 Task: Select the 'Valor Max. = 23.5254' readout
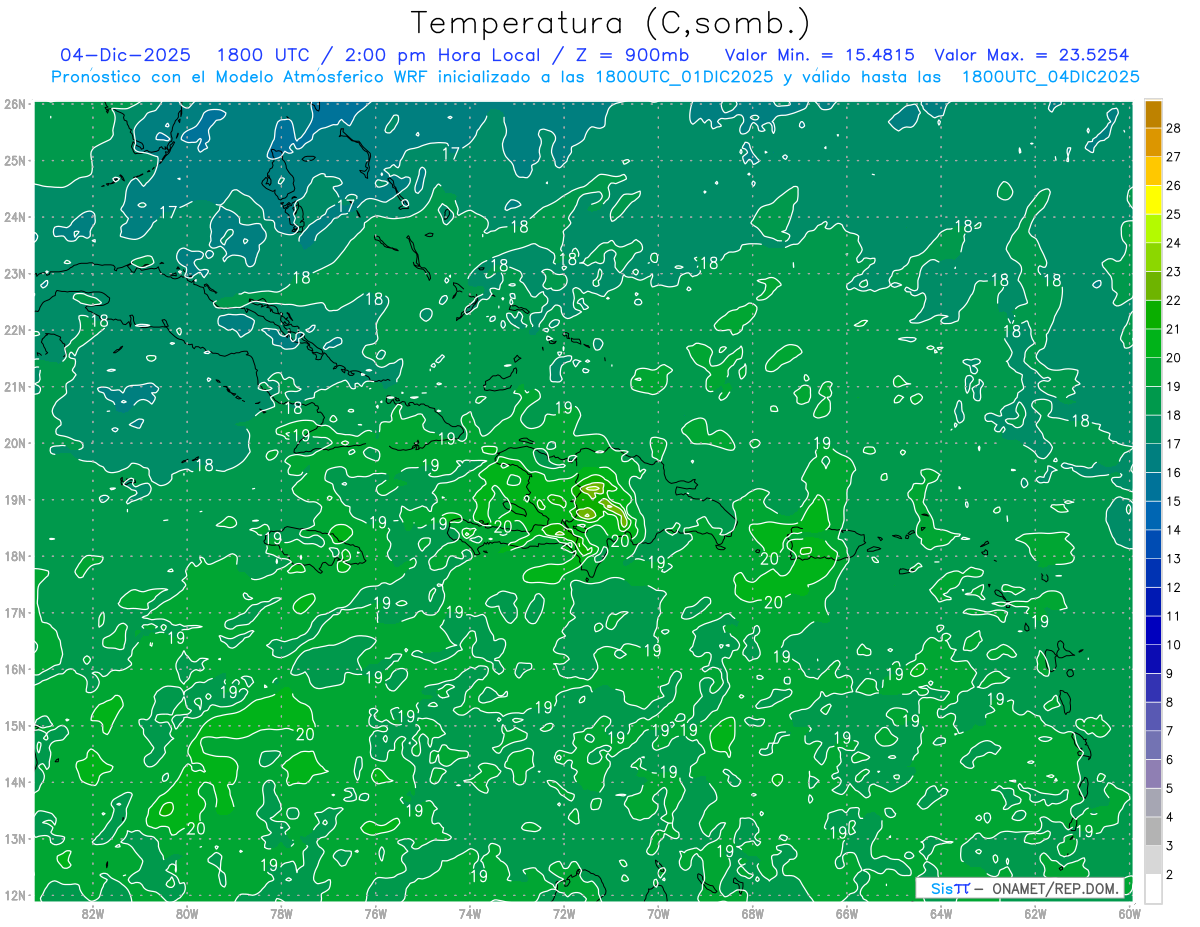tap(1031, 56)
